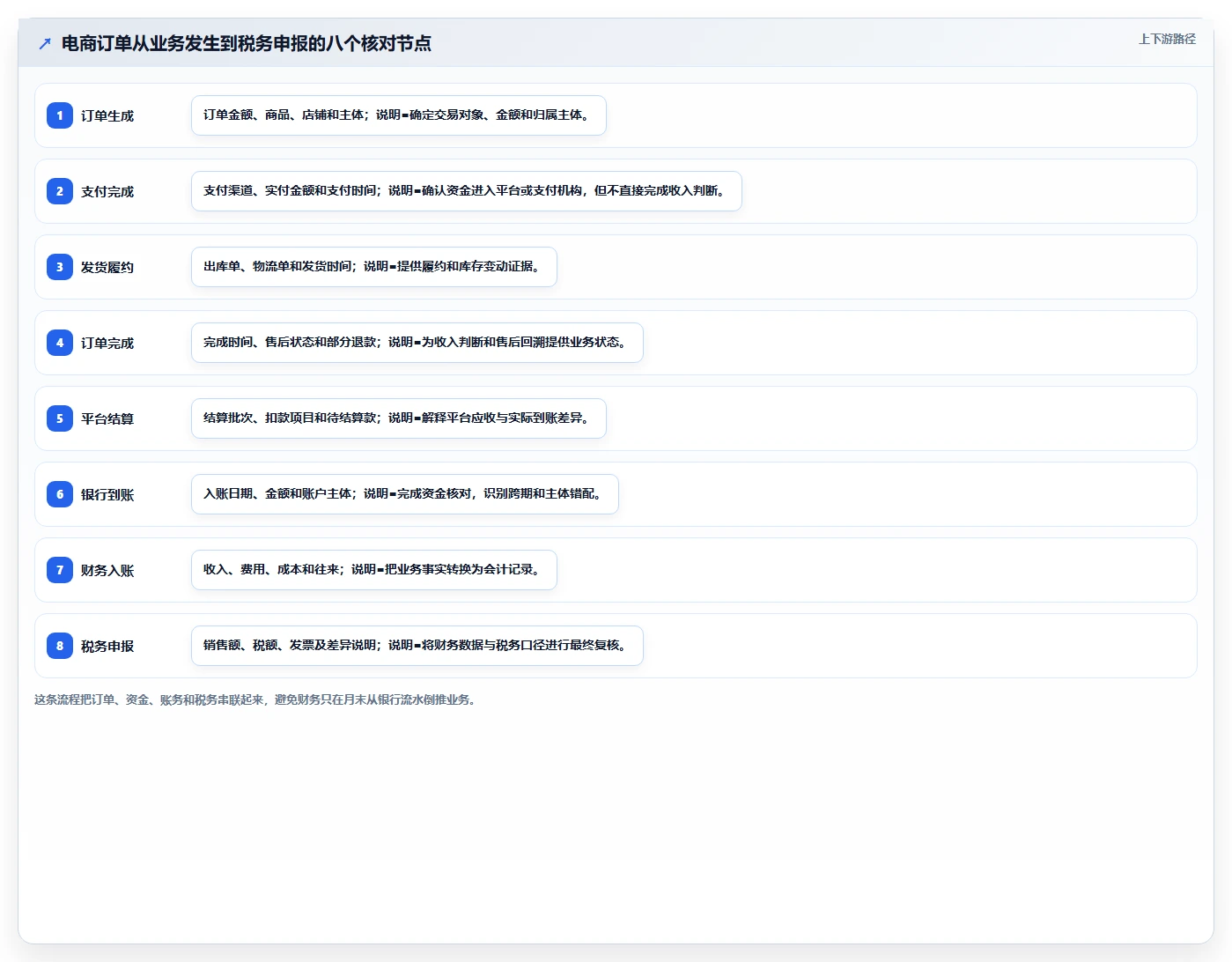1232x962 pixels.
Task: Click the 上下游路径 label at top right
Action: [1167, 39]
